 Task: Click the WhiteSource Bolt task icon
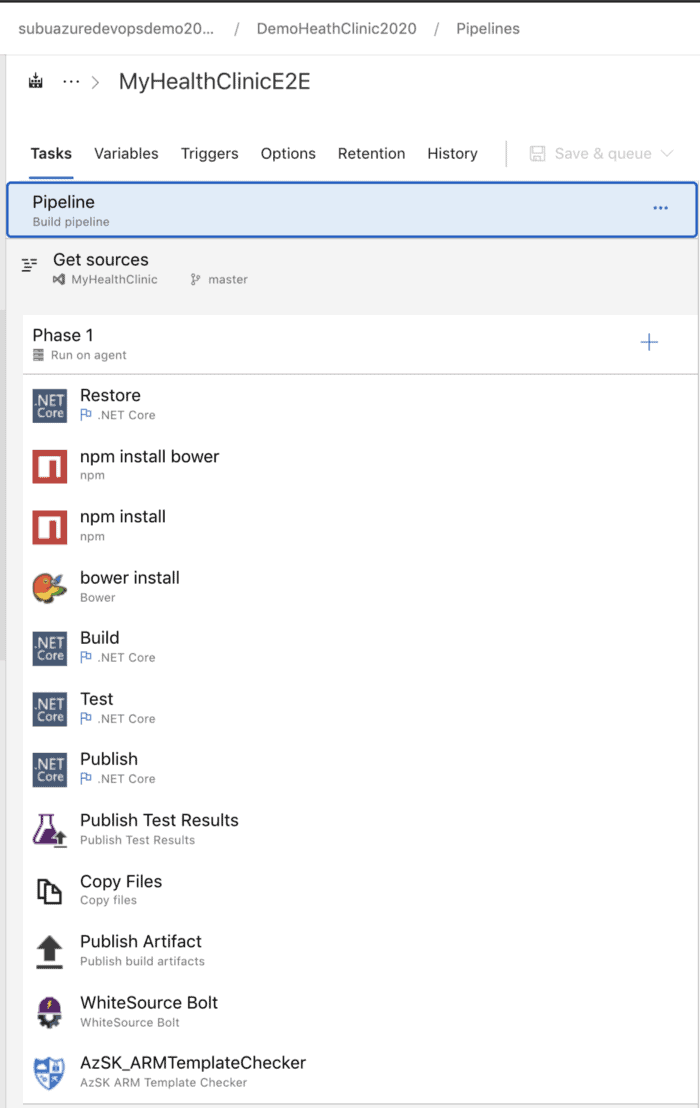(x=49, y=1013)
